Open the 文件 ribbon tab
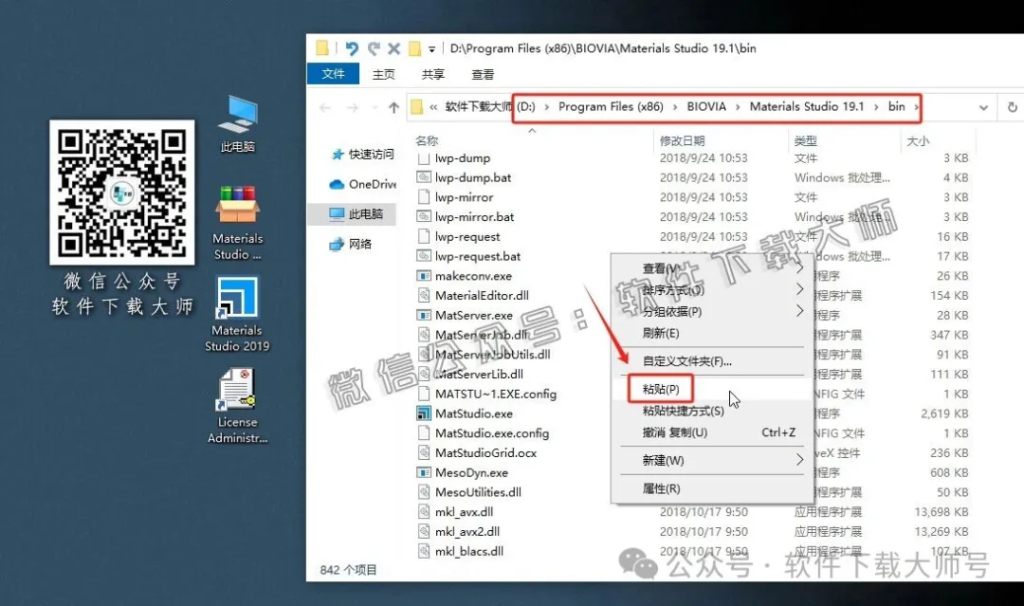 333,74
